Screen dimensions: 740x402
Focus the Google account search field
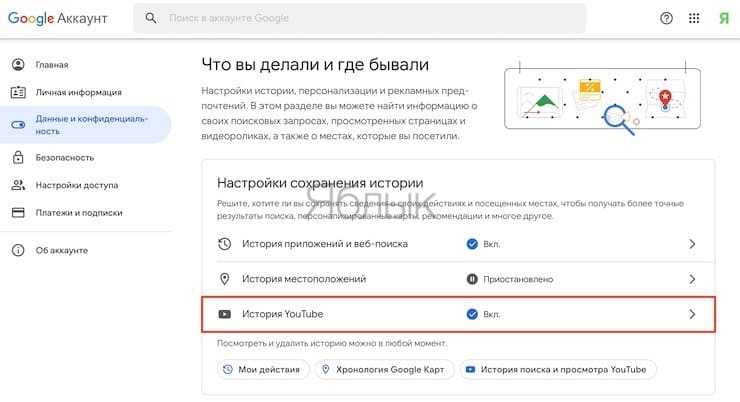point(360,18)
